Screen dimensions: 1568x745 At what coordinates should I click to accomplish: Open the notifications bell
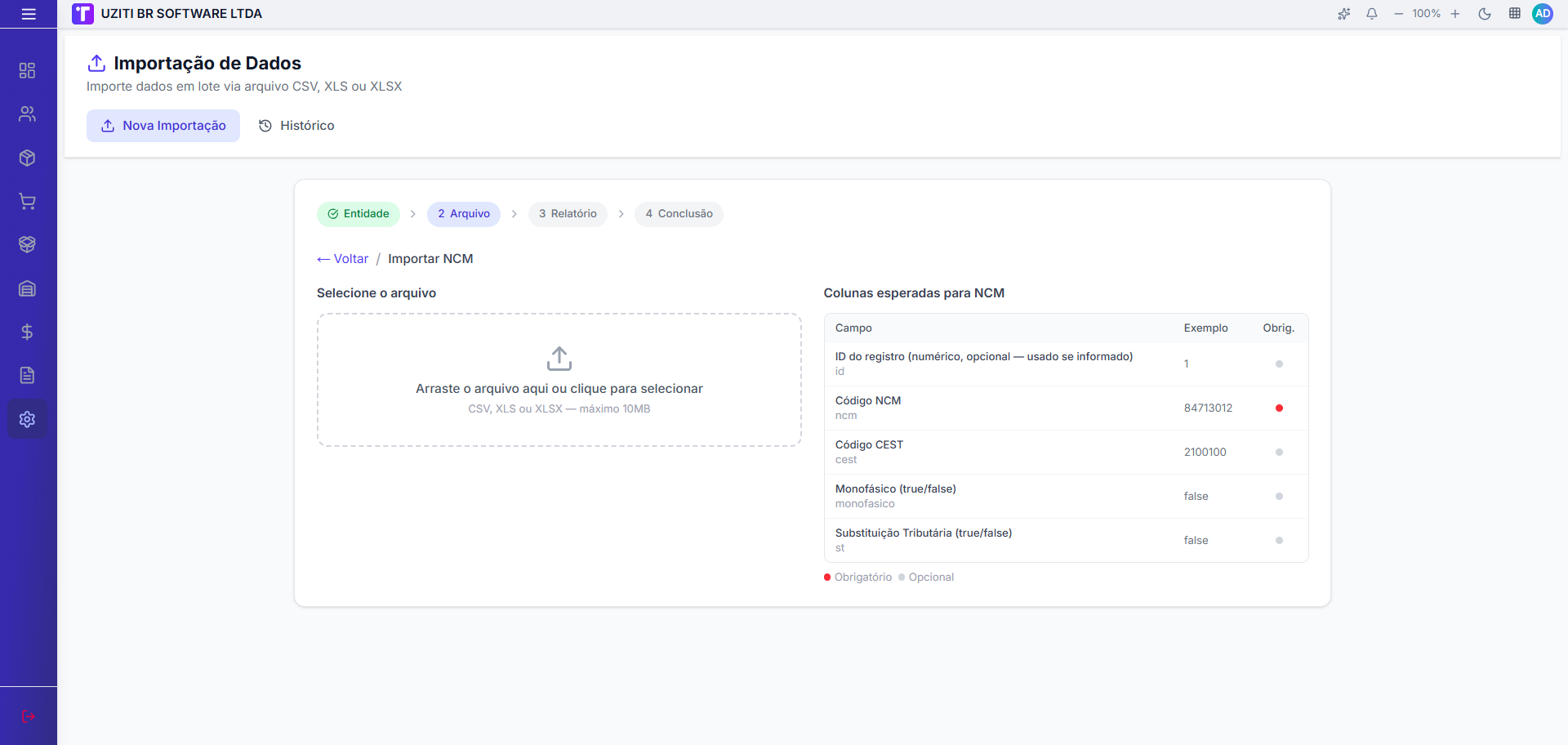coord(1372,14)
